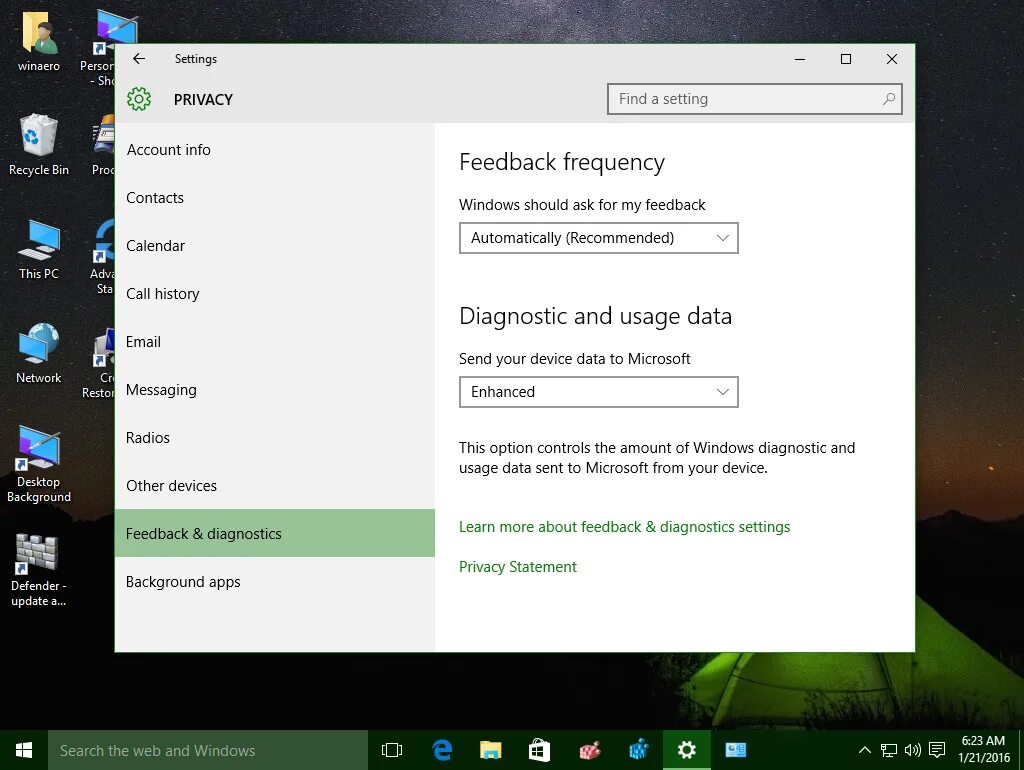This screenshot has width=1024, height=770.
Task: Launch the Store app from the taskbar
Action: pyautogui.click(x=539, y=750)
